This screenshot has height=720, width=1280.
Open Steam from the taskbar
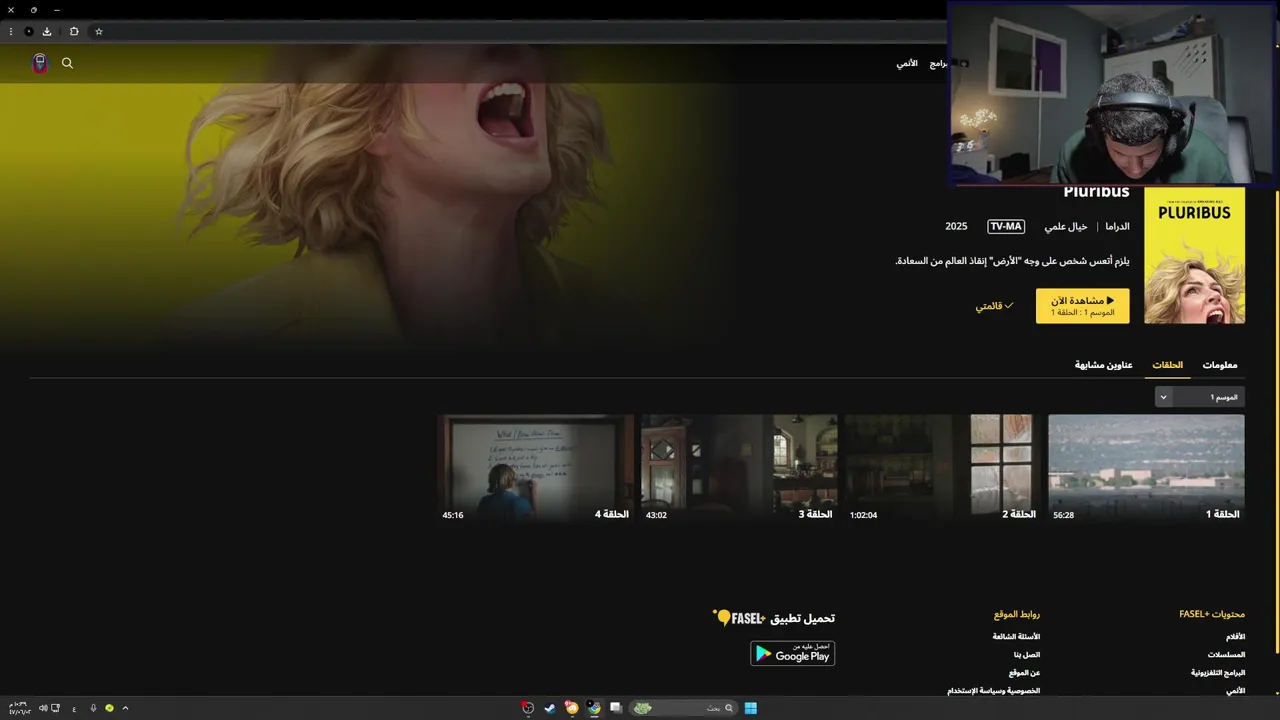(x=550, y=708)
